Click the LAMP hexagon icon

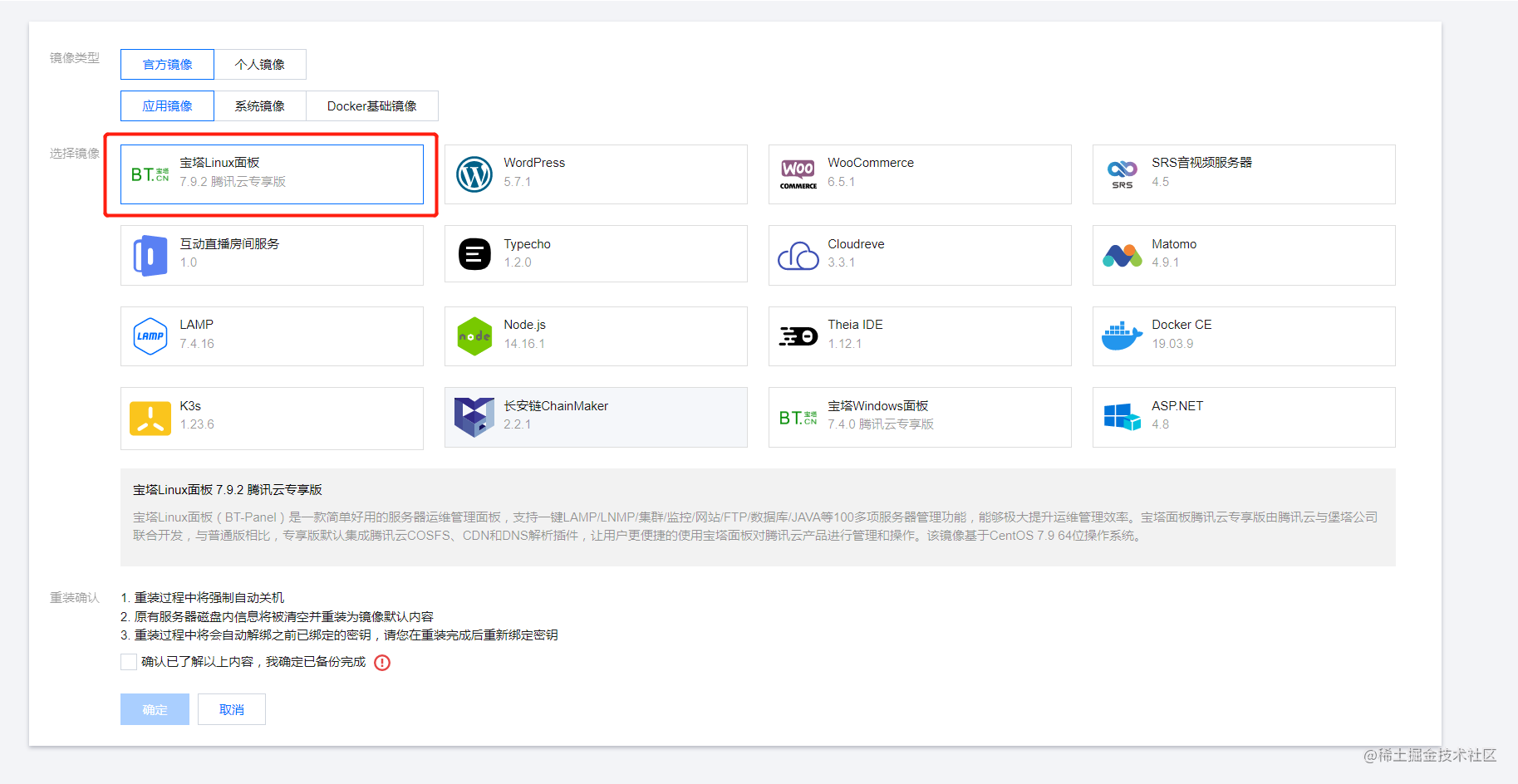point(150,336)
